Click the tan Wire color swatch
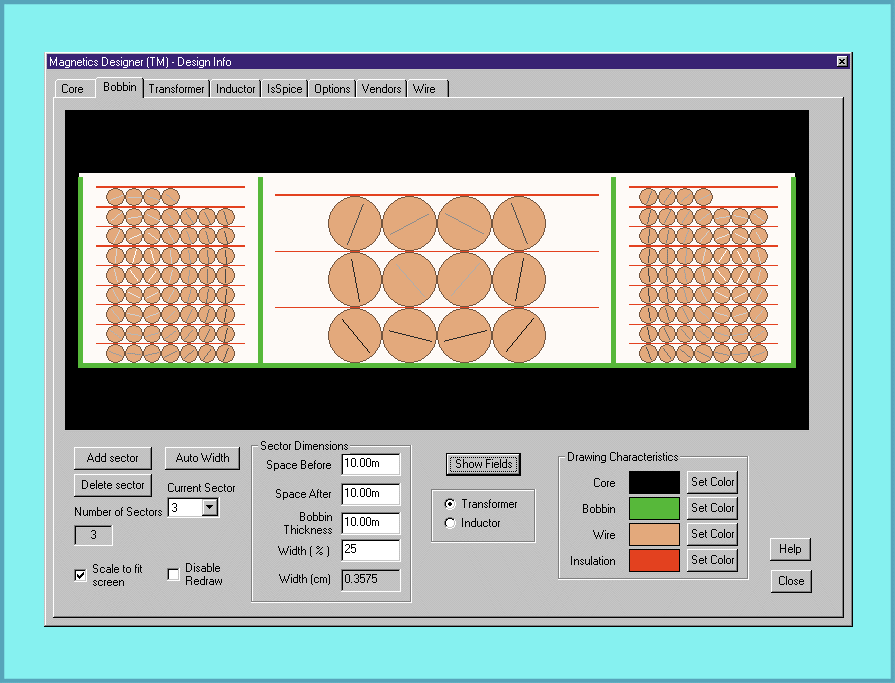Image resolution: width=895 pixels, height=683 pixels. (x=654, y=535)
